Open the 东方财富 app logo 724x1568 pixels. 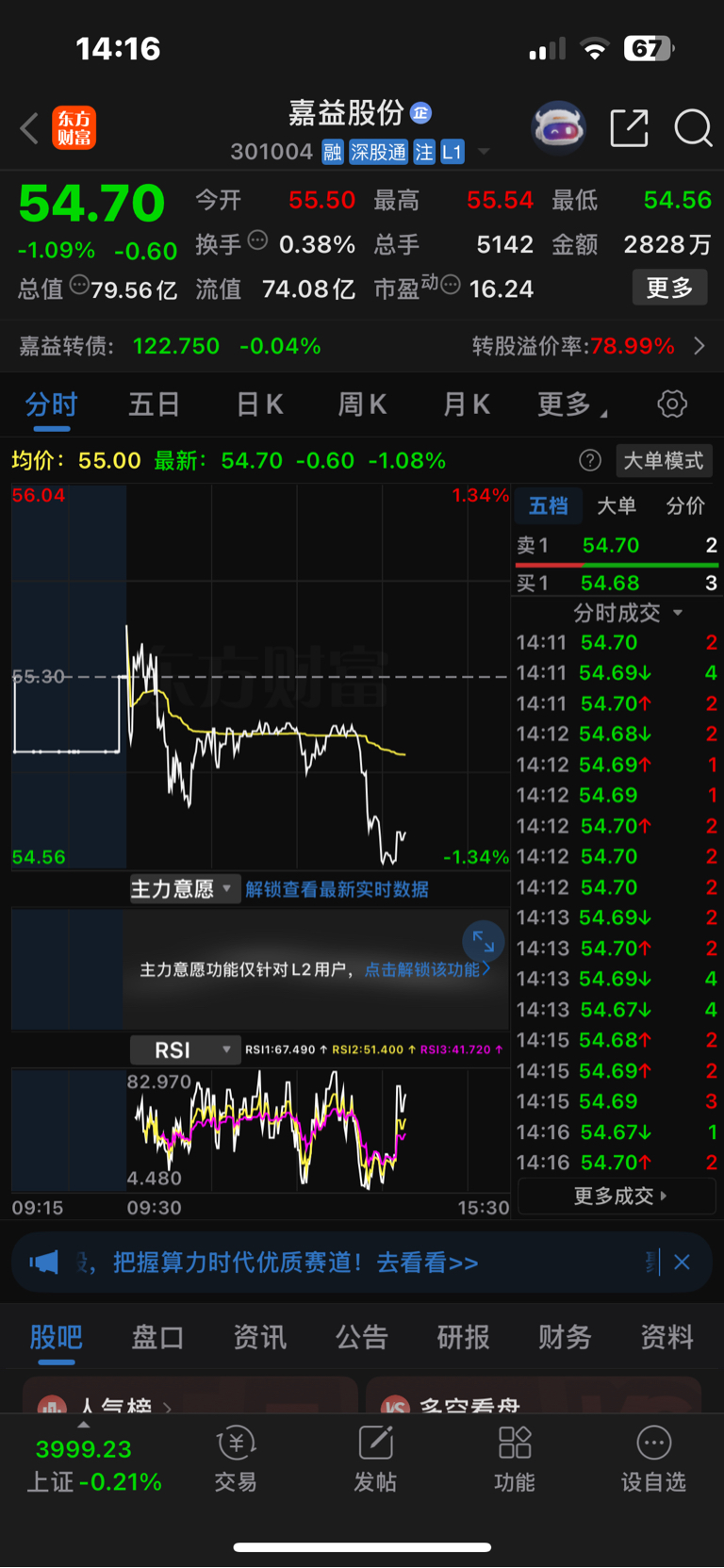click(x=74, y=128)
